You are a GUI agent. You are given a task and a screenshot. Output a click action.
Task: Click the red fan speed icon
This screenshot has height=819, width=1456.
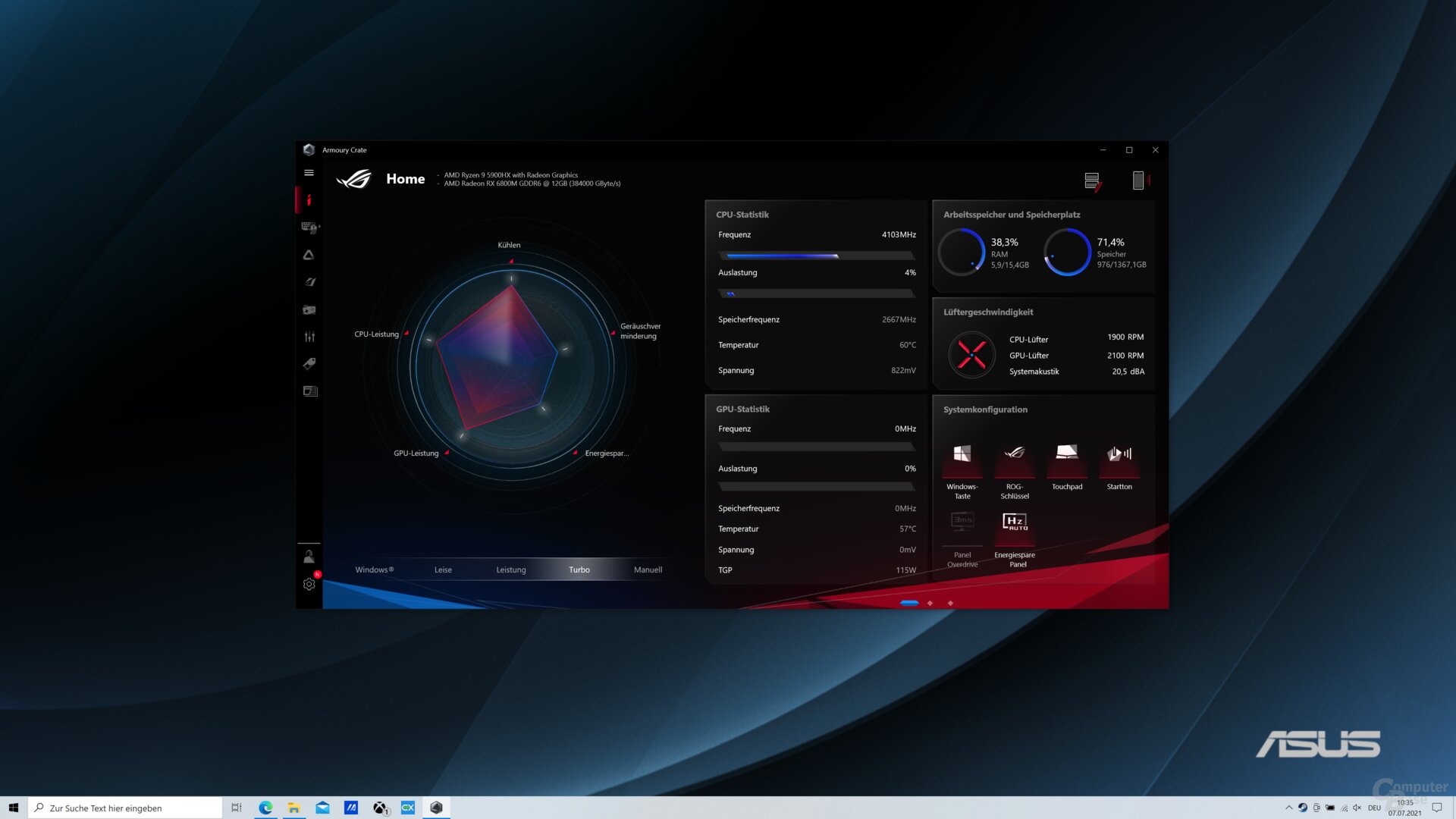pos(971,354)
